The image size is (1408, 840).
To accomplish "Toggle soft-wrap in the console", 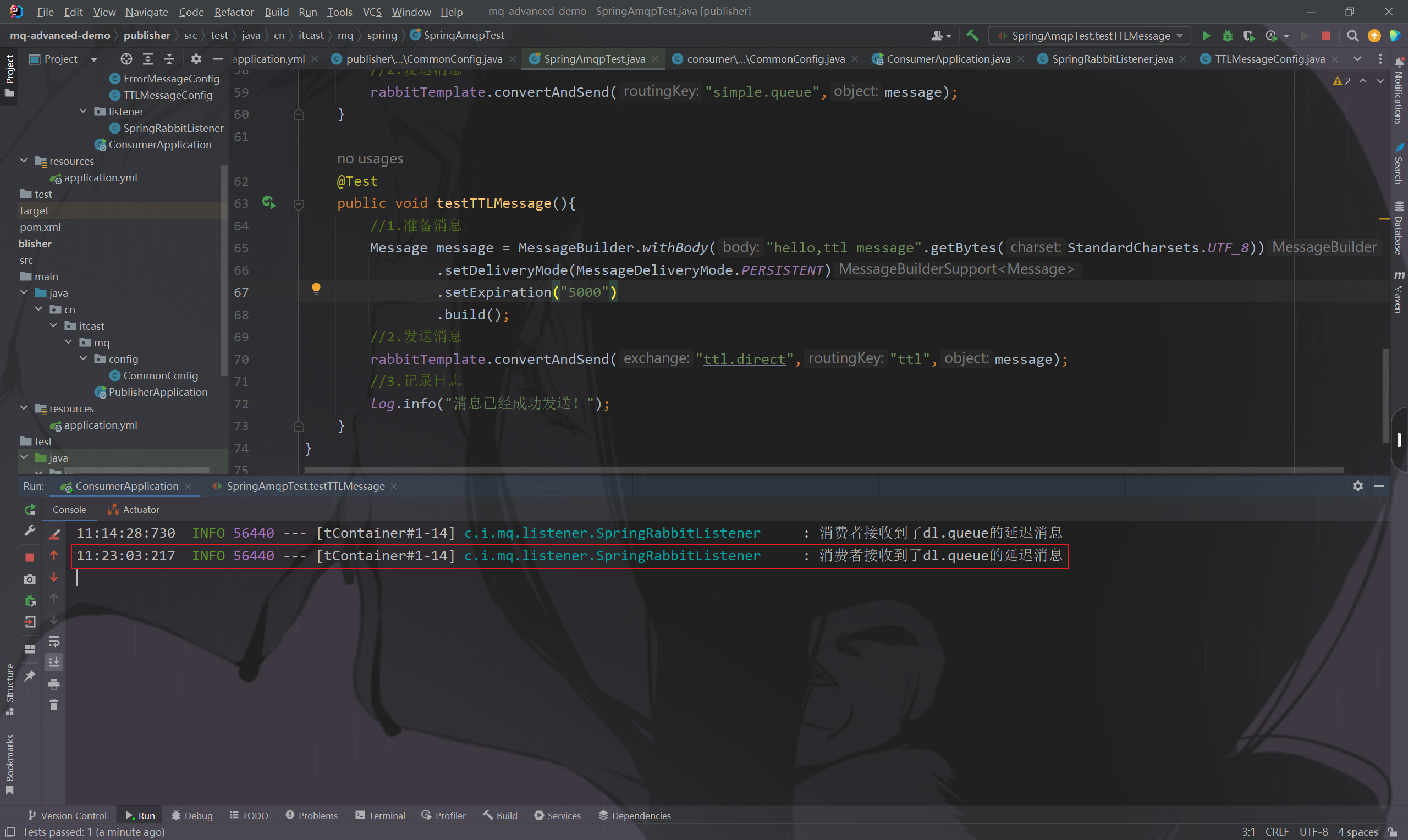I will click(54, 642).
